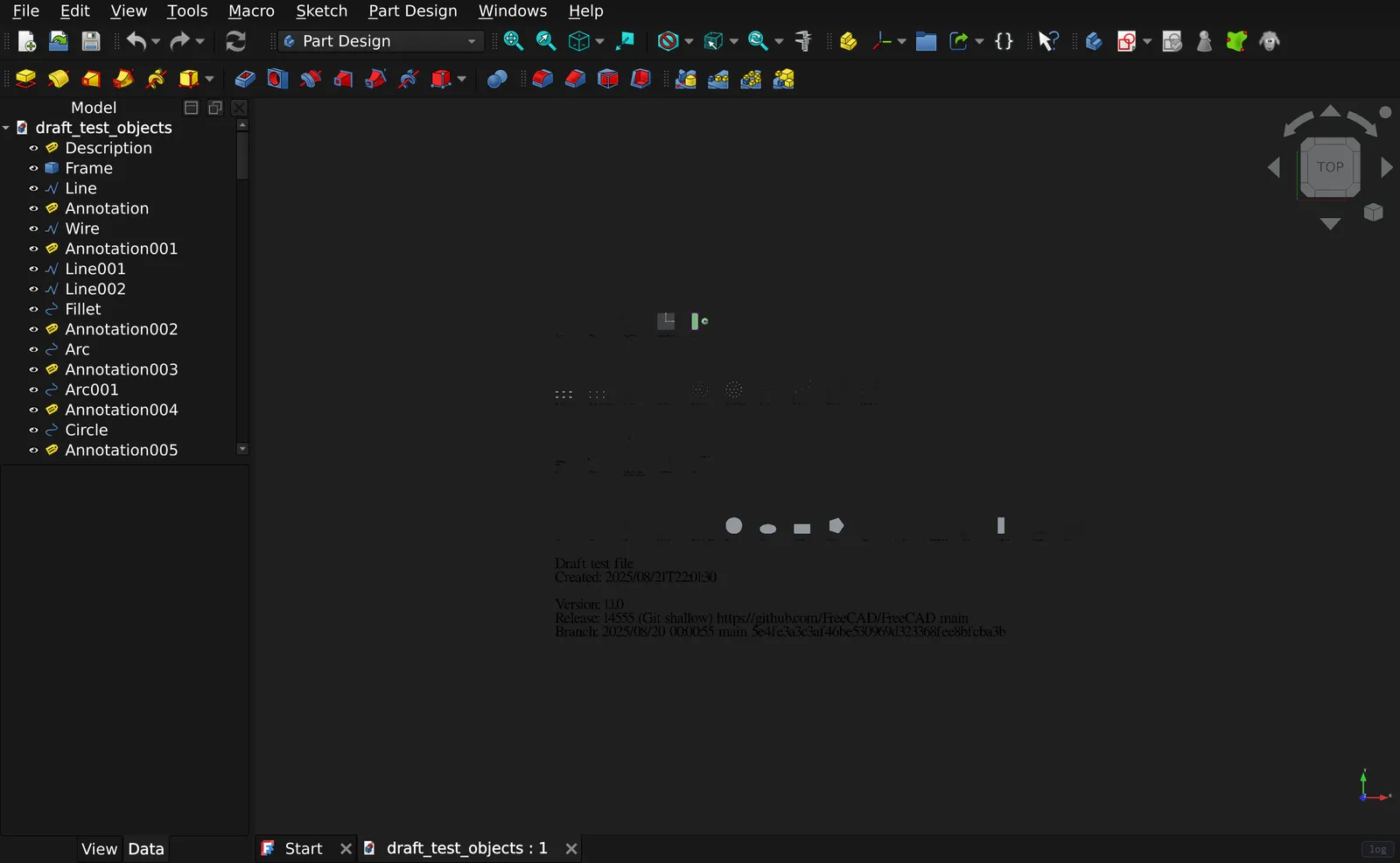Toggle visibility of Fillet object
This screenshot has width=1400, height=863.
tap(33, 309)
